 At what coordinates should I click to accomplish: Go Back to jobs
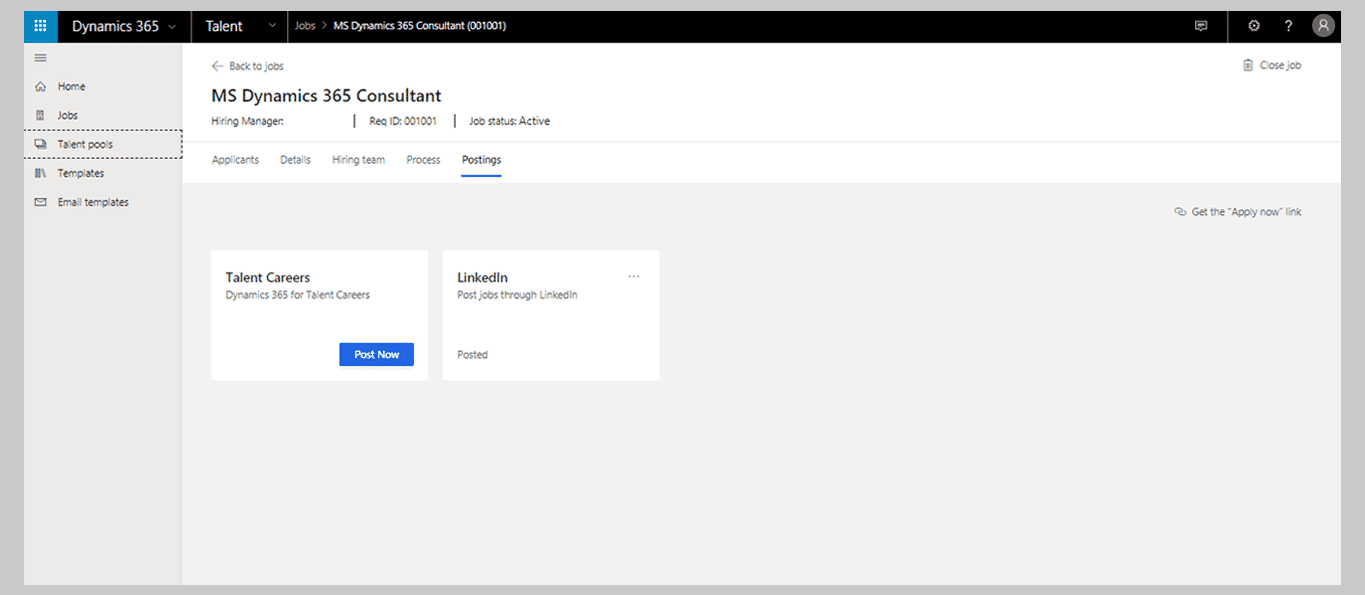(256, 66)
